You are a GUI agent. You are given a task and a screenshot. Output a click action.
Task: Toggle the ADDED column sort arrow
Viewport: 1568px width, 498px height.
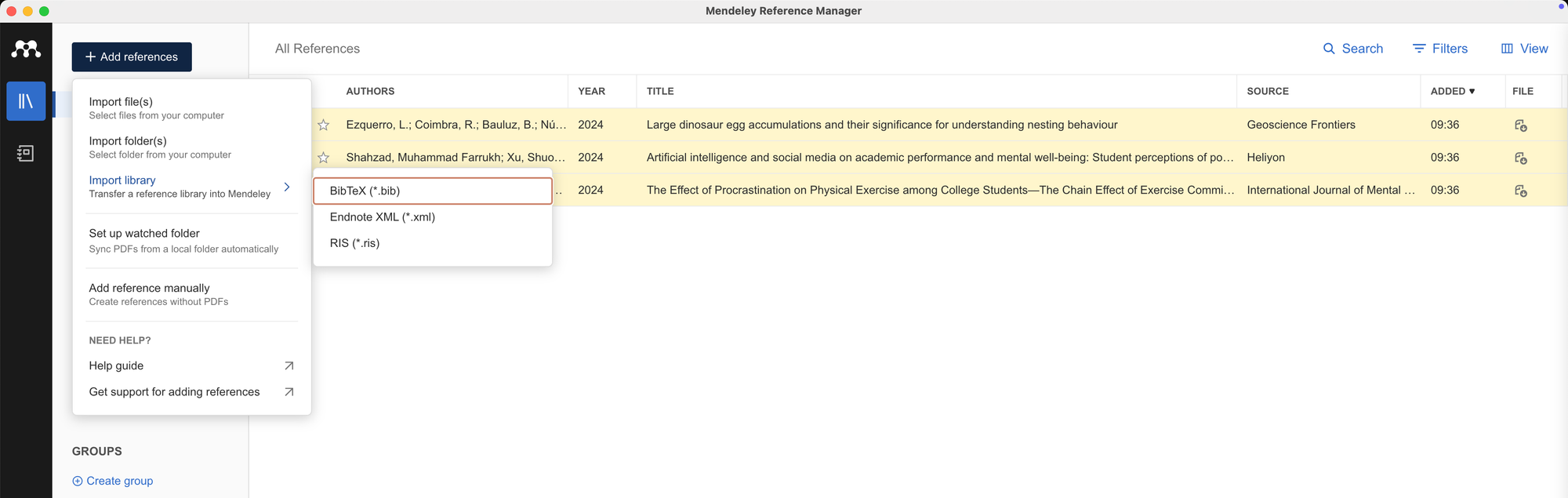1472,92
